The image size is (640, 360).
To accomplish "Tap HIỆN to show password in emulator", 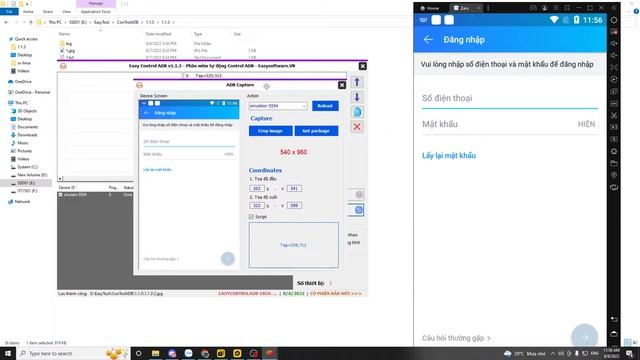I will (586, 124).
